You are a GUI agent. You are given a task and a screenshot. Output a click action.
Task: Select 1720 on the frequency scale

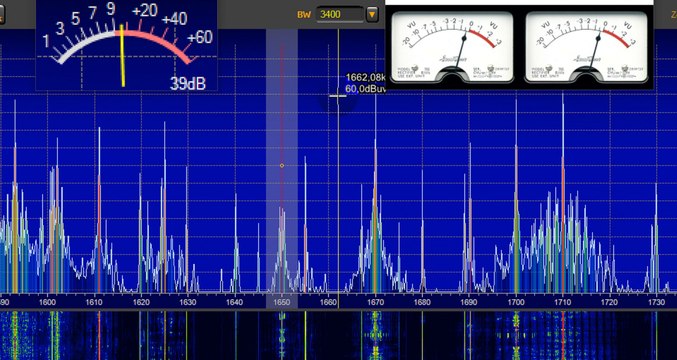[x=610, y=302]
